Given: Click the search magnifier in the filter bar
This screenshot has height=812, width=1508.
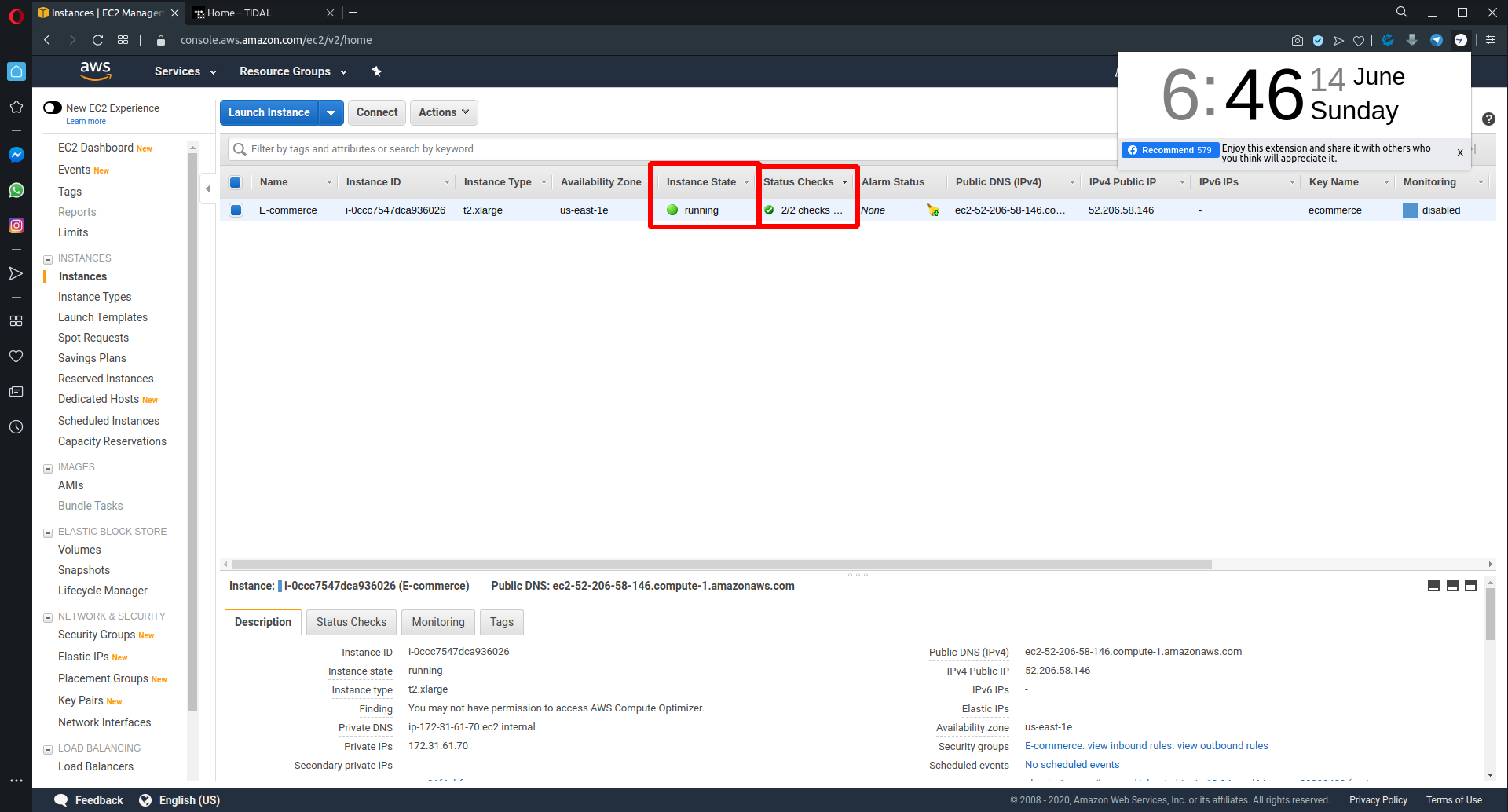Looking at the screenshot, I should (x=240, y=149).
